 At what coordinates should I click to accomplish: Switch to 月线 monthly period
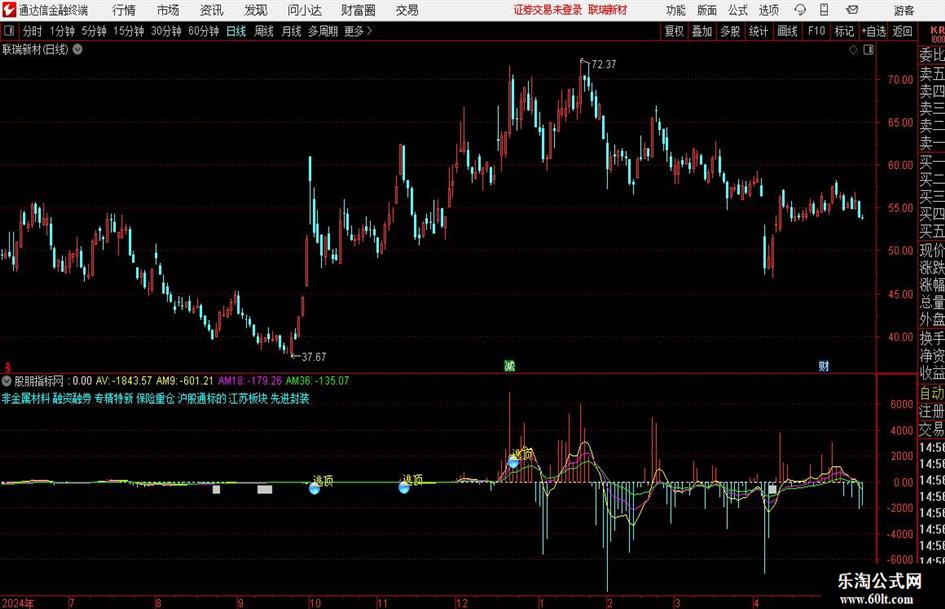point(292,31)
